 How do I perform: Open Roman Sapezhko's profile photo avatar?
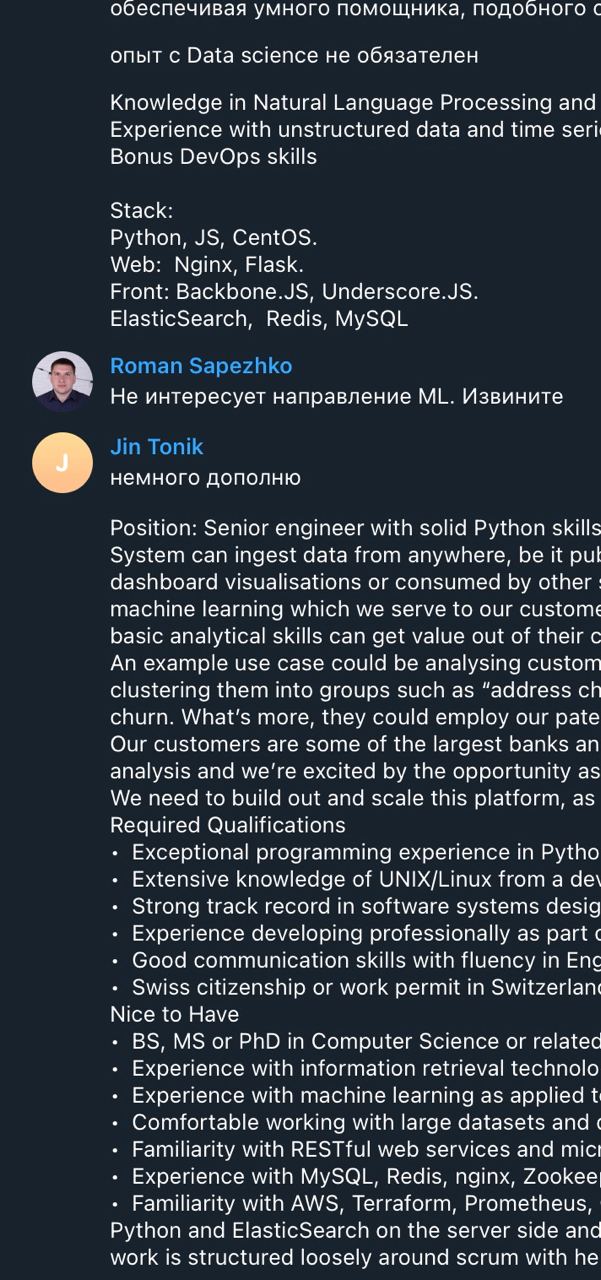click(62, 381)
